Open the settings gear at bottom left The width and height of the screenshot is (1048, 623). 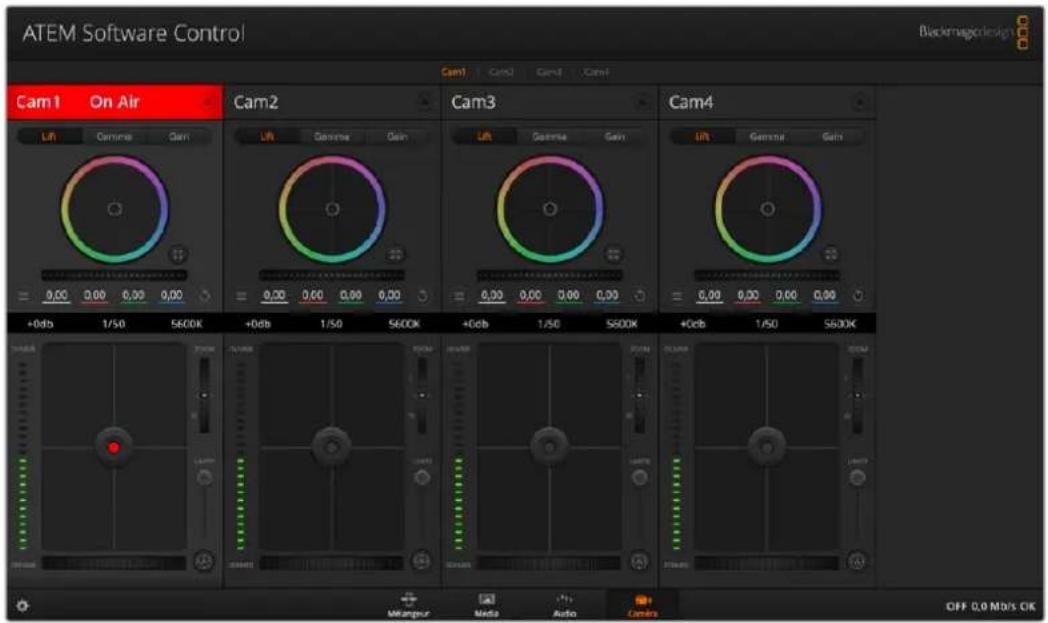tap(23, 606)
